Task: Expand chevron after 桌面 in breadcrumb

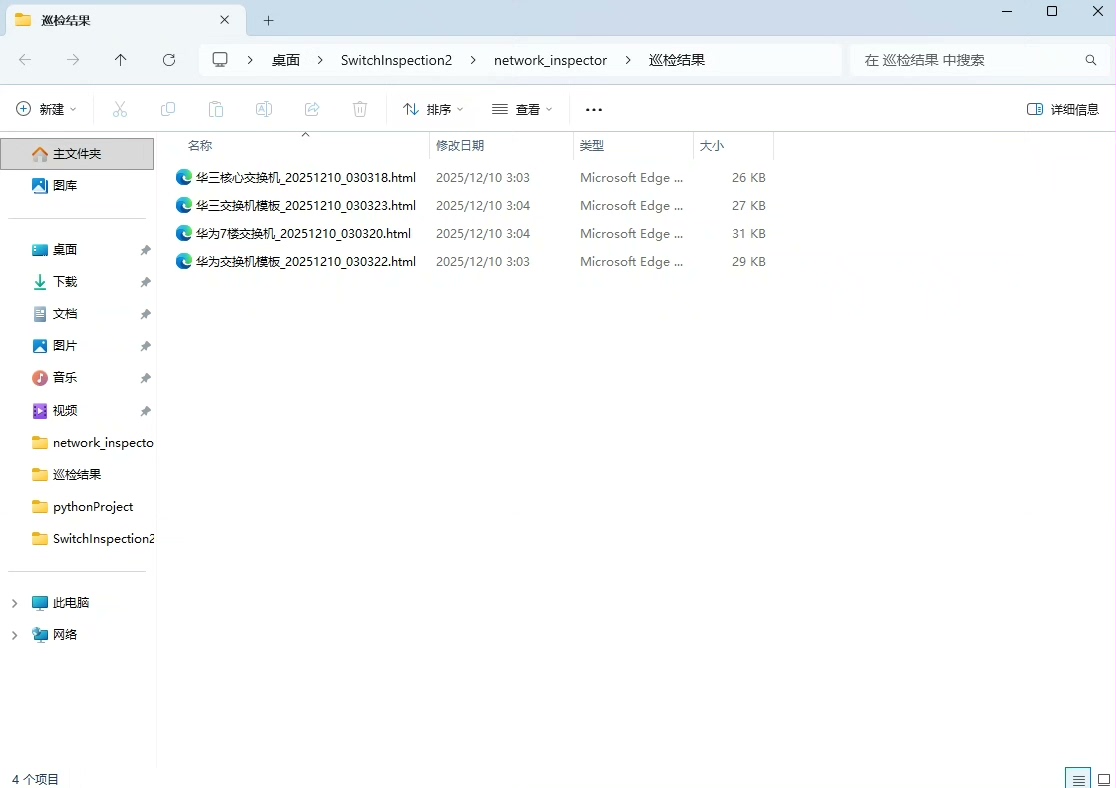Action: (x=320, y=60)
